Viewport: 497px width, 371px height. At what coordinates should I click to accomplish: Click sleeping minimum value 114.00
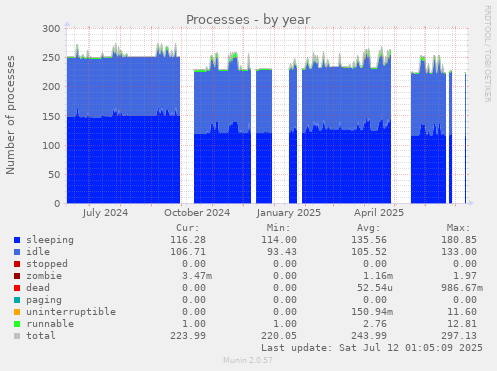tap(279, 240)
